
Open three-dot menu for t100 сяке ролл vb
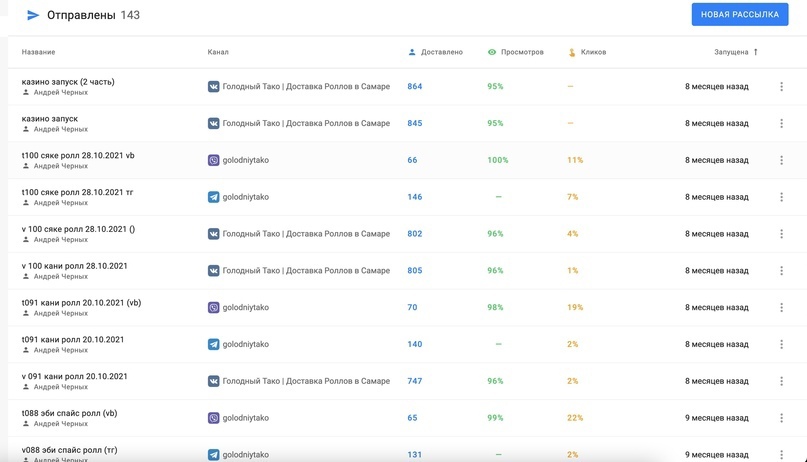tap(781, 160)
